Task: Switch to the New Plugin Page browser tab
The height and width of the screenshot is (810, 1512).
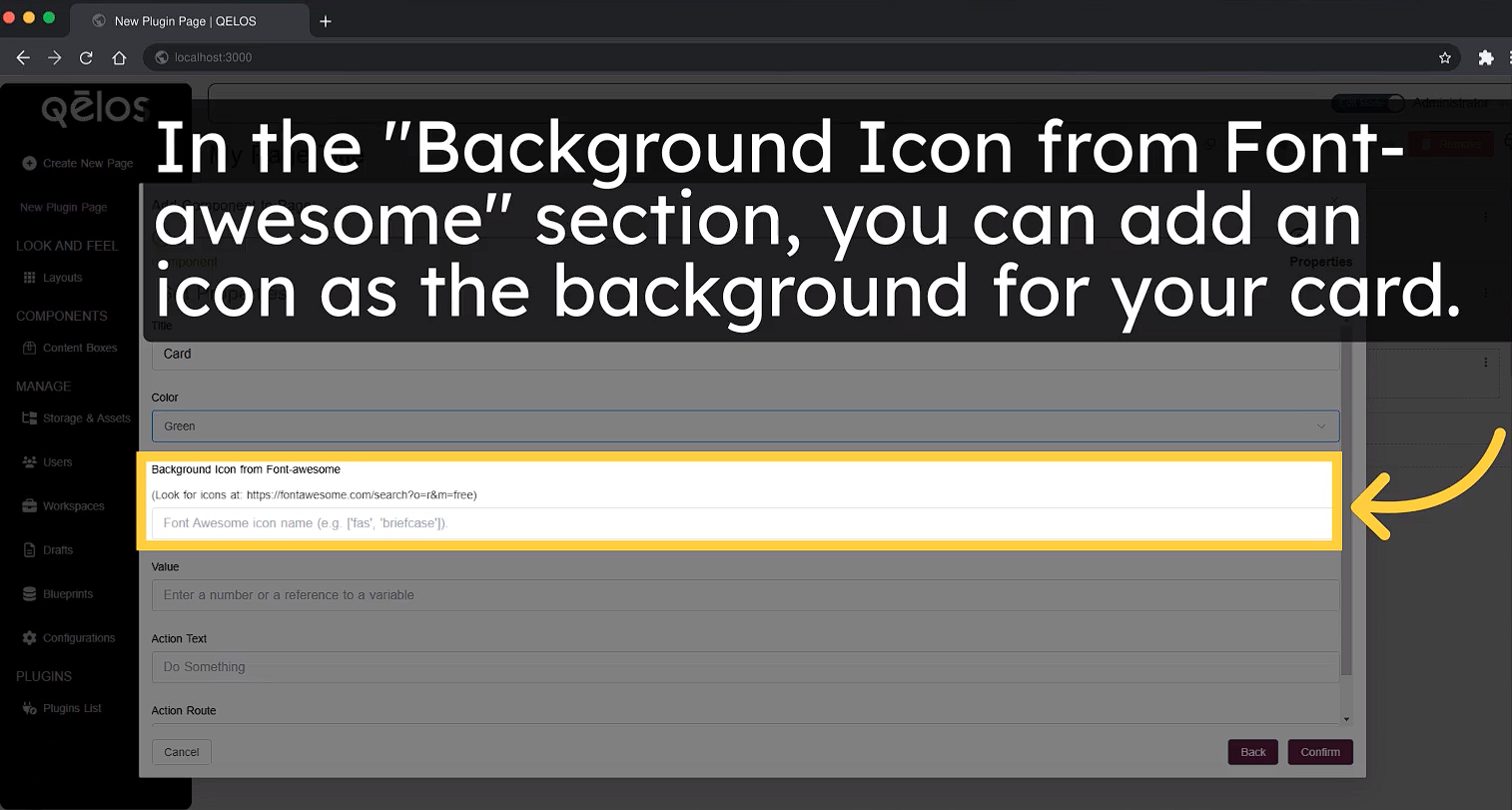Action: (x=190, y=20)
